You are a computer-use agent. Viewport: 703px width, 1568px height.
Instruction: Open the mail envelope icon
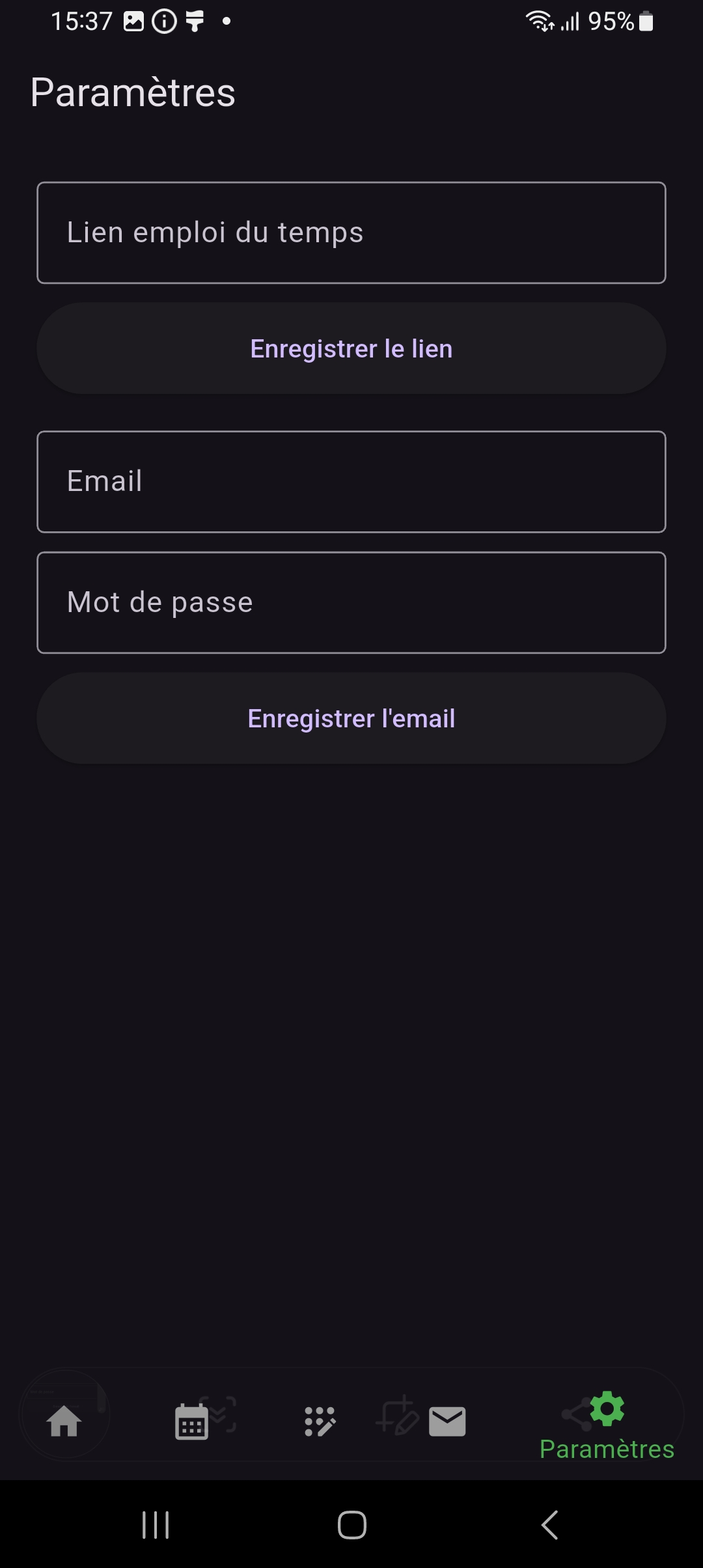click(447, 1420)
